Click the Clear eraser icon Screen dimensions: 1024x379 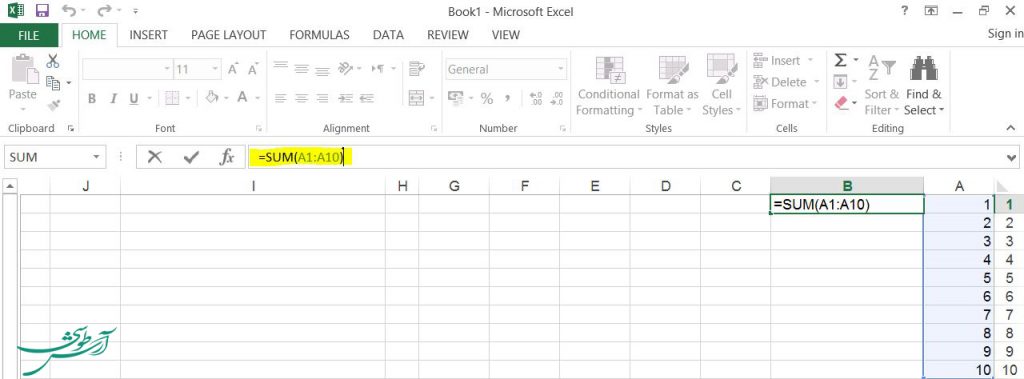840,103
